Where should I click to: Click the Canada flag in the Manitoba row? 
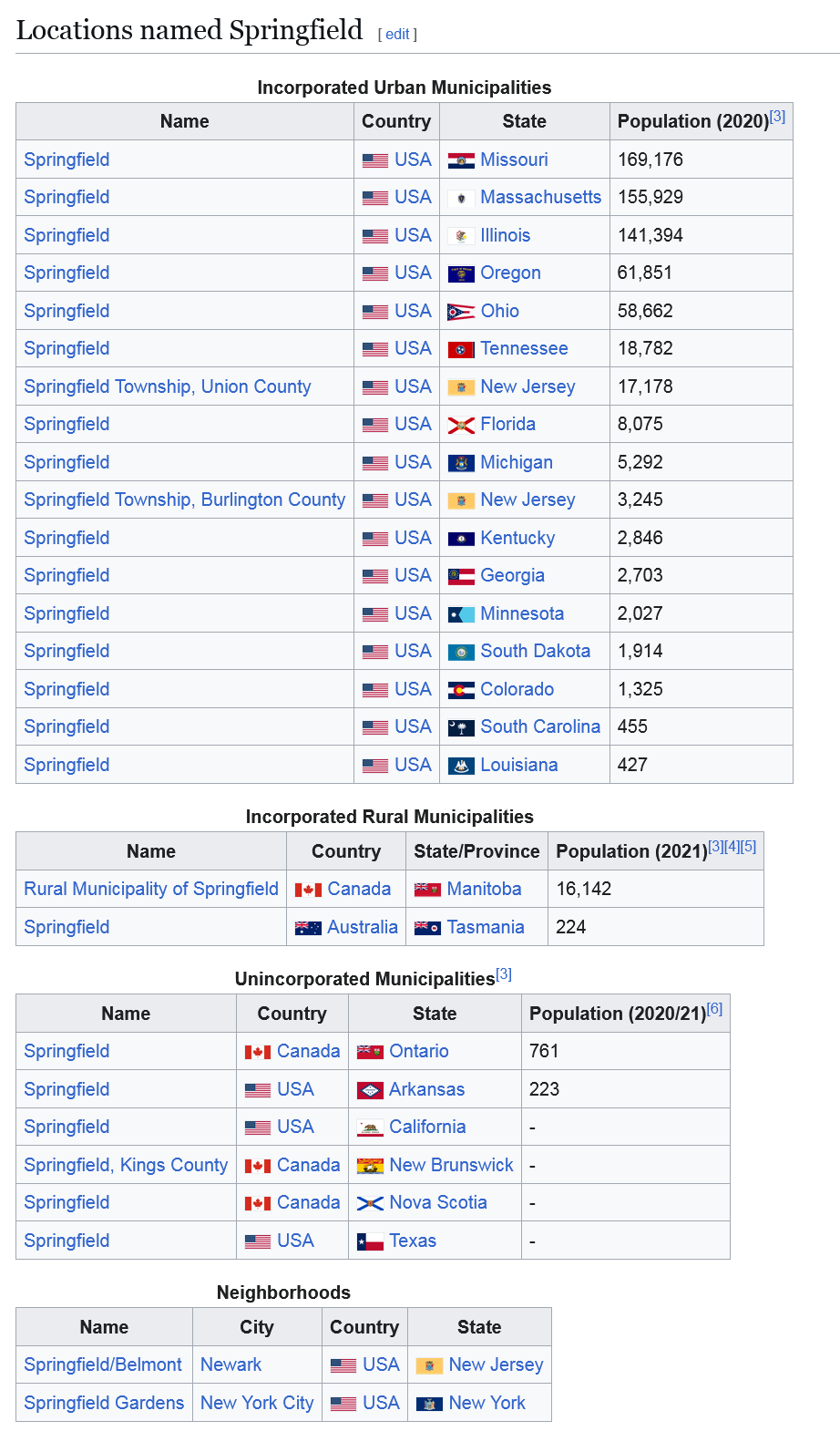[308, 890]
